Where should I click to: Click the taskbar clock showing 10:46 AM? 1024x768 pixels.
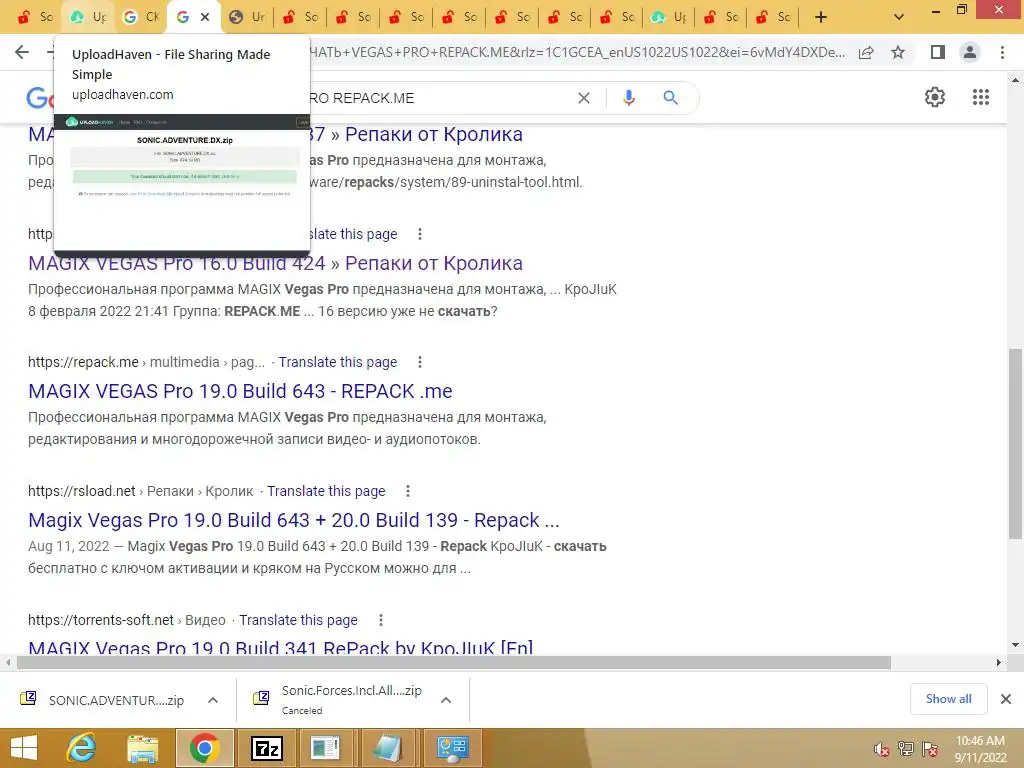[980, 749]
